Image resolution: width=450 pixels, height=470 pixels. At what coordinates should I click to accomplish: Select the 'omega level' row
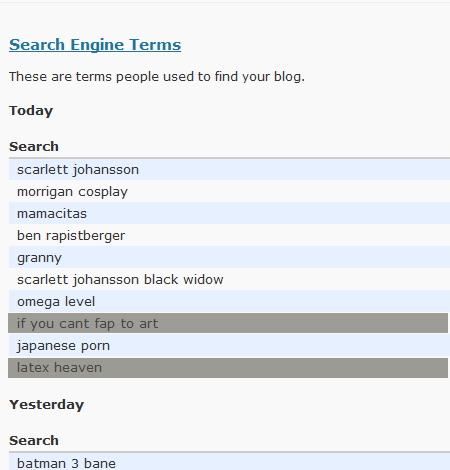coord(229,301)
